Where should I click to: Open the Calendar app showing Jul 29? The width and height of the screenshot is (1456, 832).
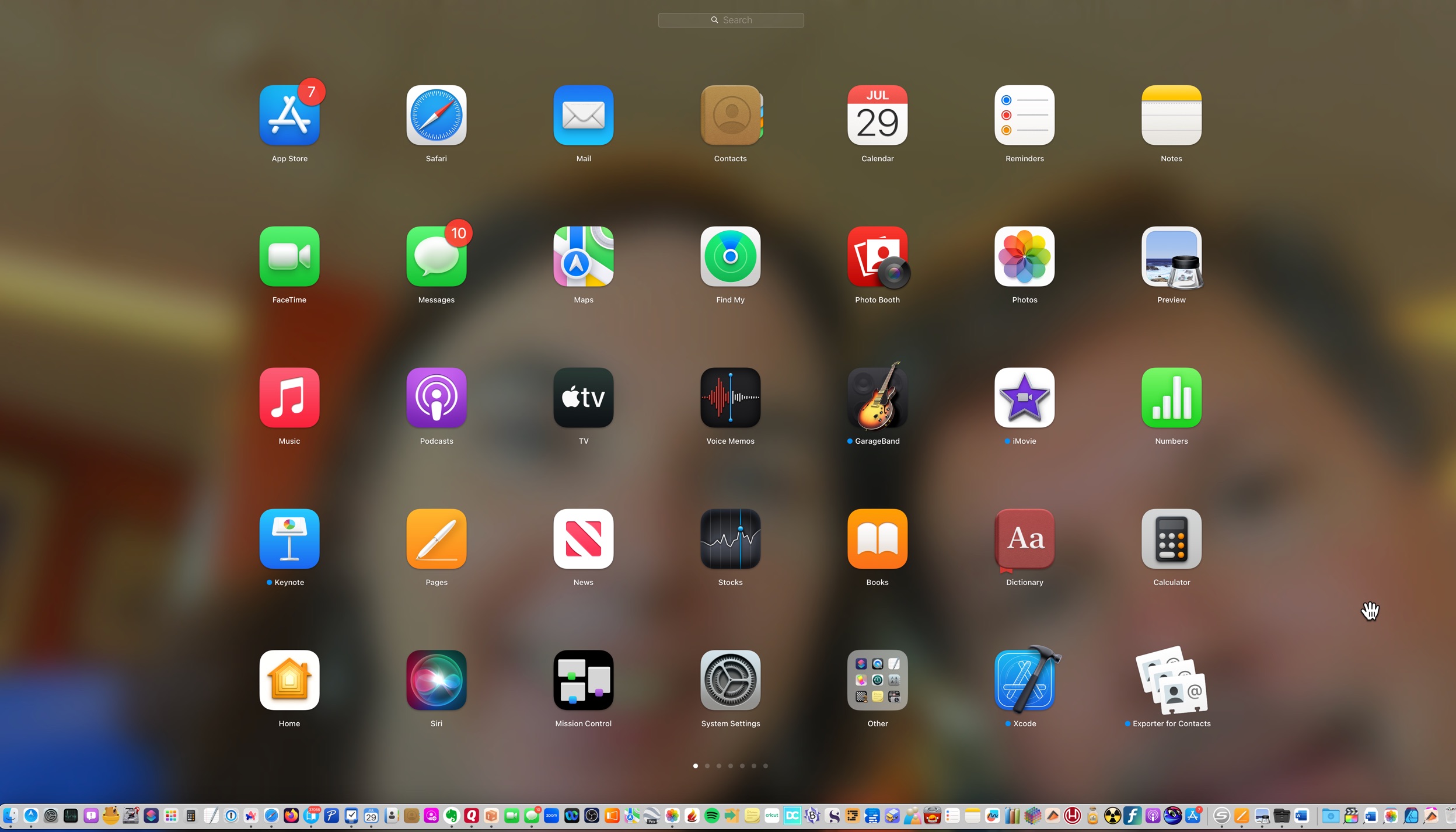point(877,115)
